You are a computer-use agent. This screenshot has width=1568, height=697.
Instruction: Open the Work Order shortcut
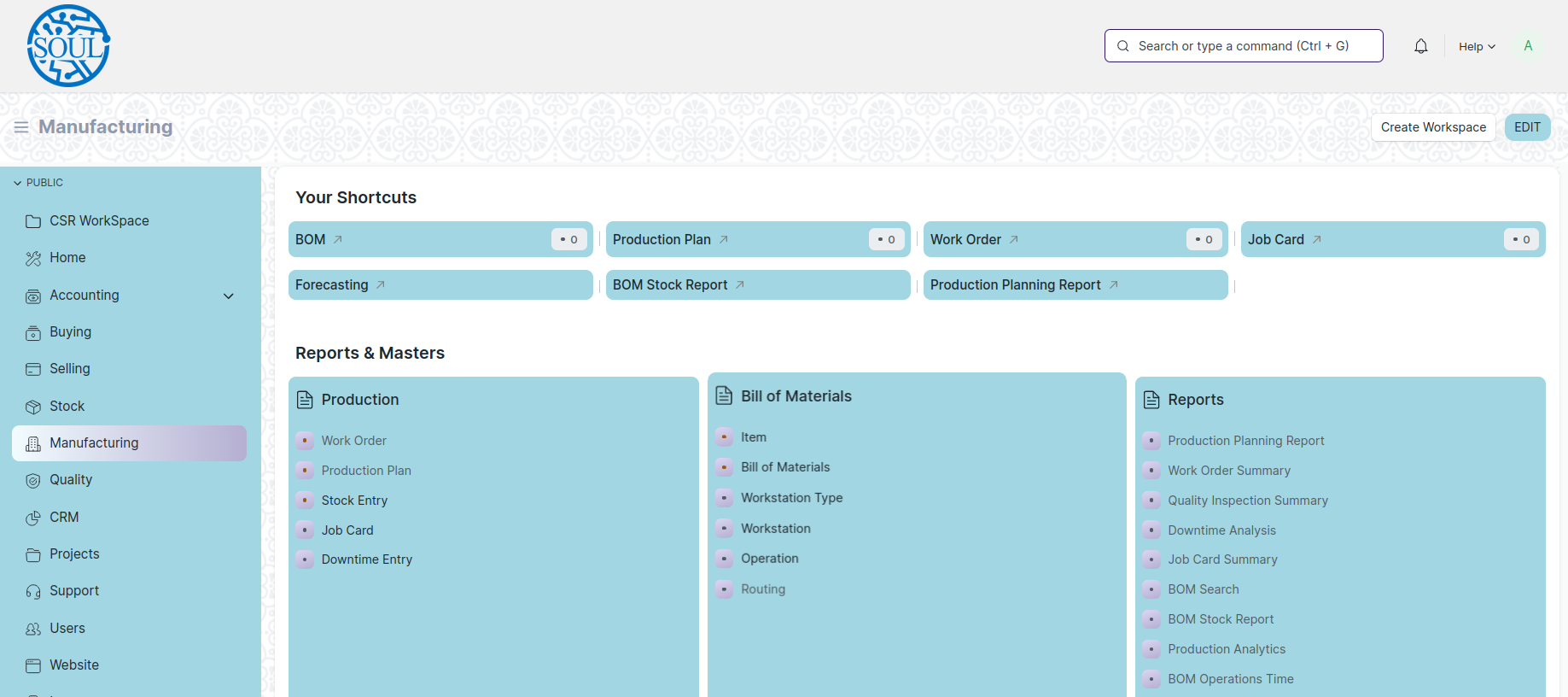[x=1075, y=239]
